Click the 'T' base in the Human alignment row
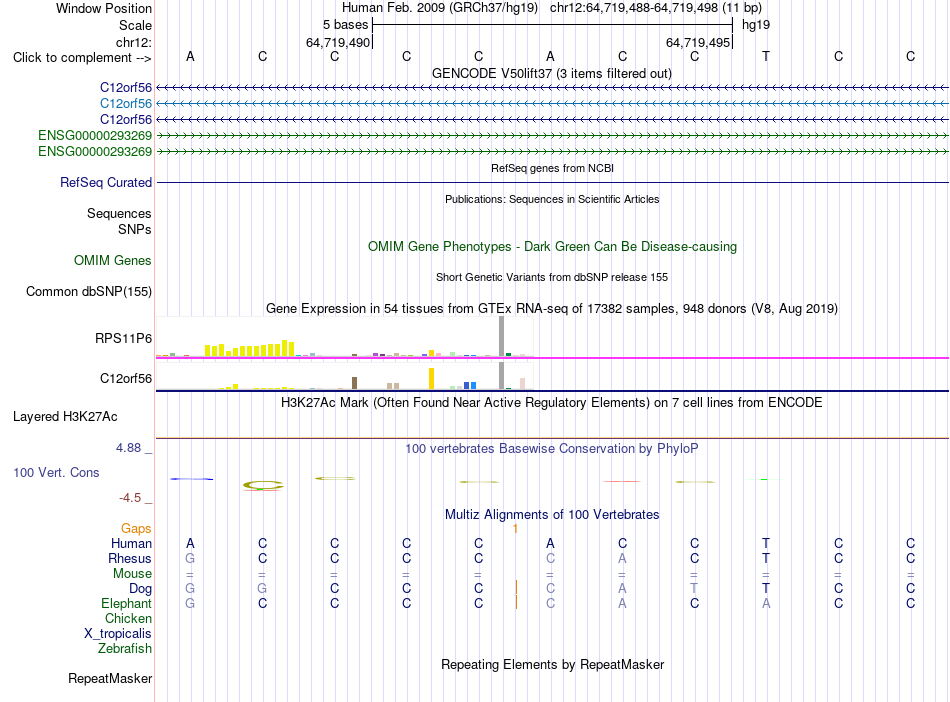 (x=766, y=543)
